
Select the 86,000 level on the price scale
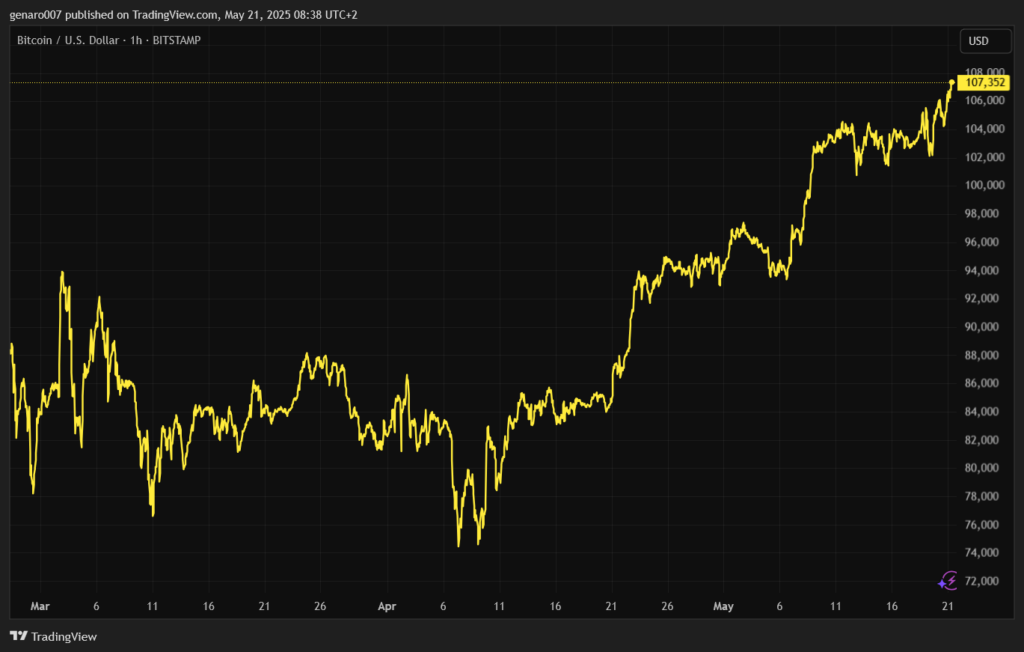983,383
